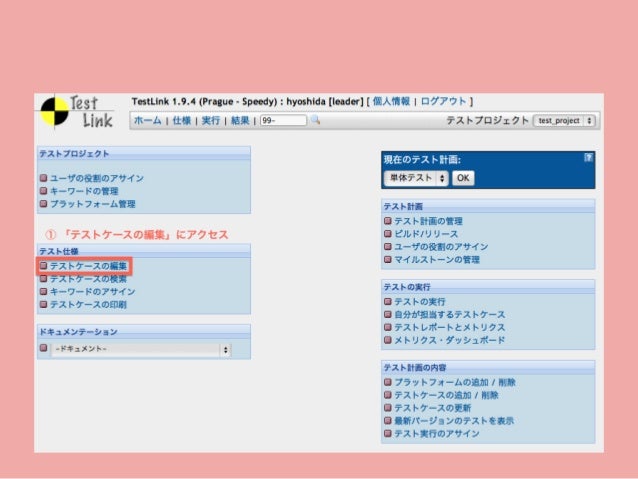Click bullet icon beside プラットフォームの追加 / 削除

[388, 382]
